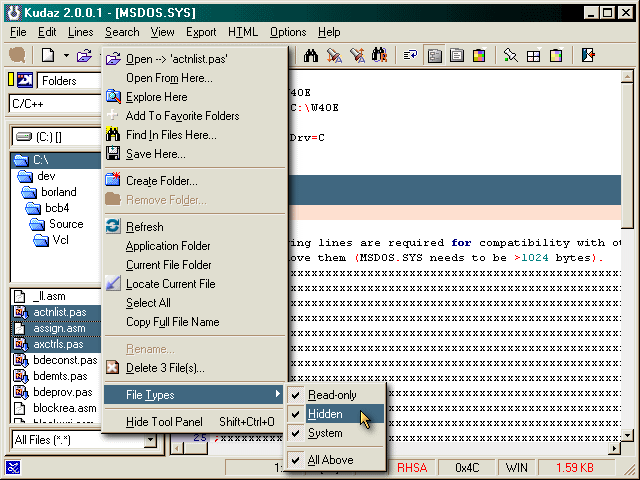Viewport: 640px width, 480px height.
Task: Open the Search menu
Action: click(x=122, y=32)
